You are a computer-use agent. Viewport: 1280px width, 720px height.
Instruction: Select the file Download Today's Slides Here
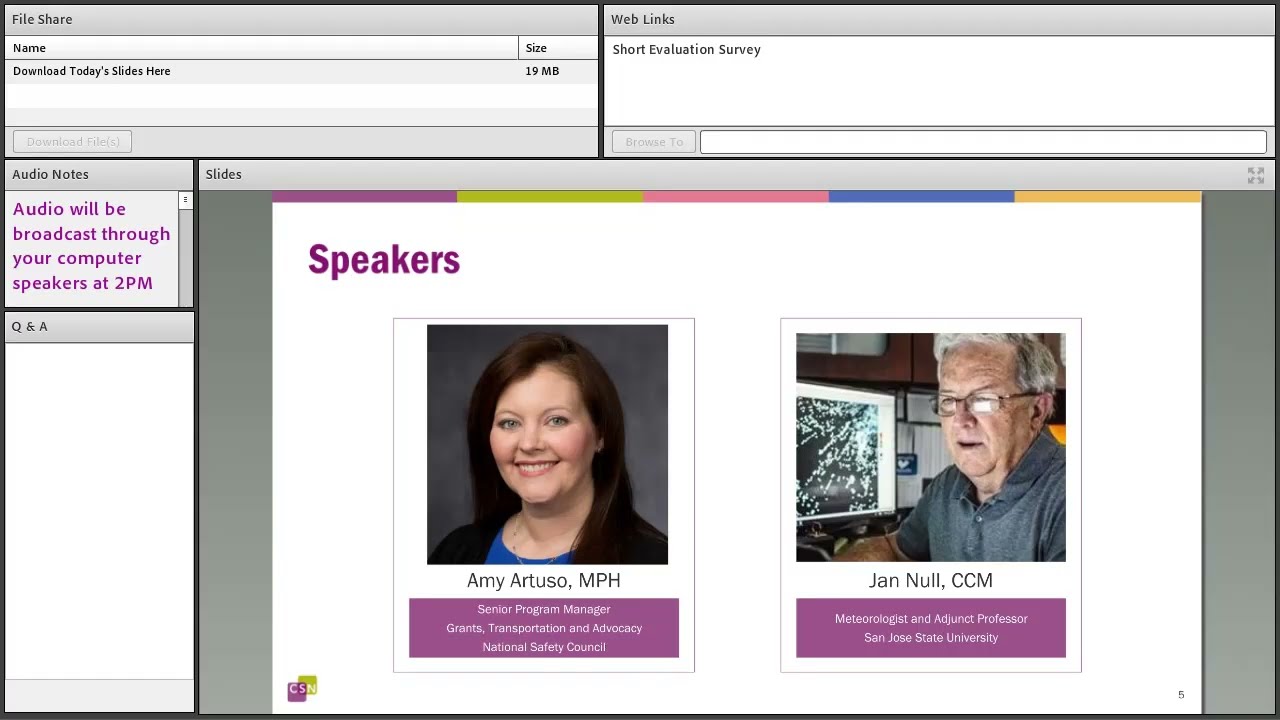[92, 71]
